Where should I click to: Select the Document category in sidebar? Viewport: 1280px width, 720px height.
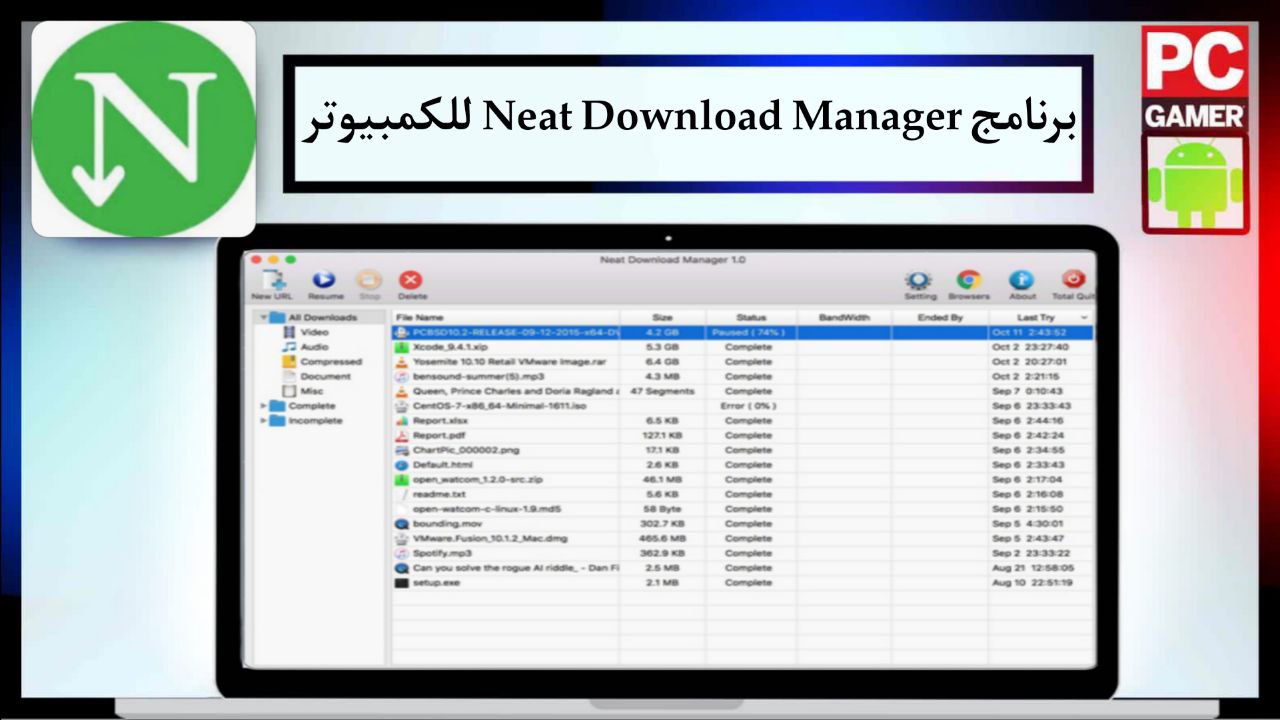317,377
